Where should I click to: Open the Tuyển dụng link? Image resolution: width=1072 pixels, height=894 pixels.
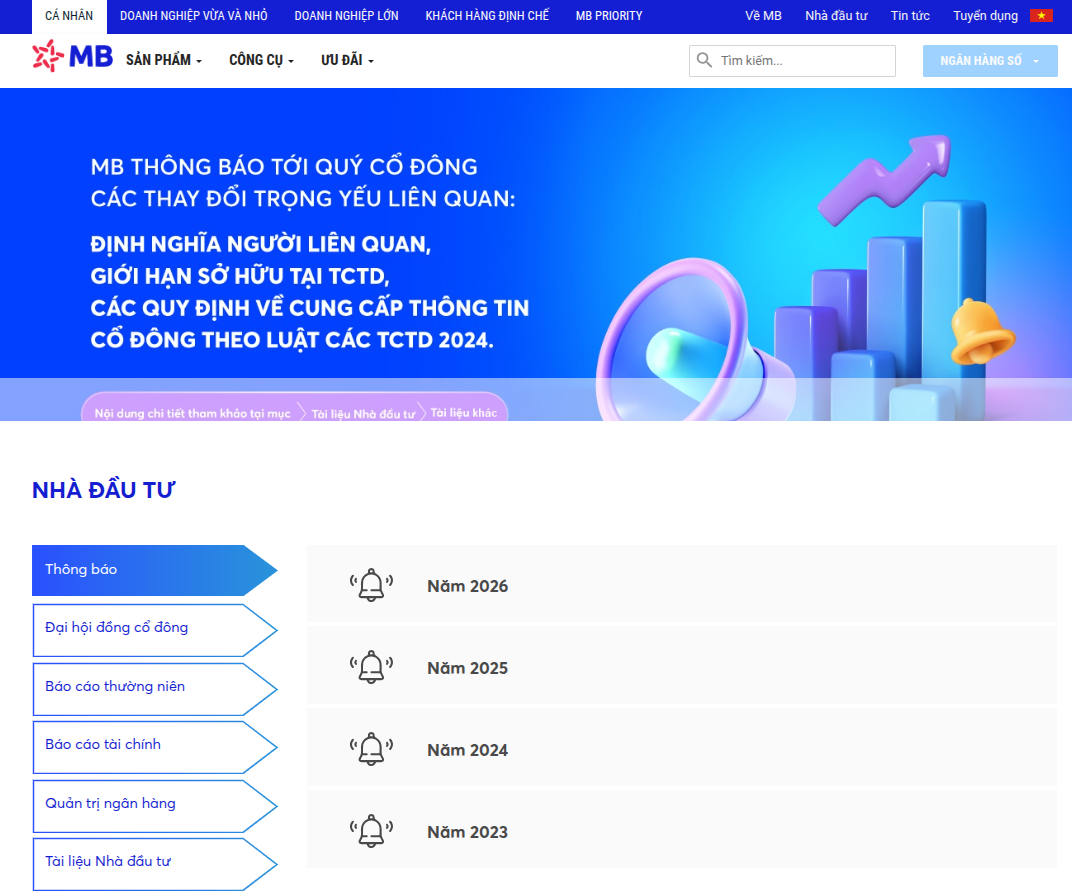point(985,16)
